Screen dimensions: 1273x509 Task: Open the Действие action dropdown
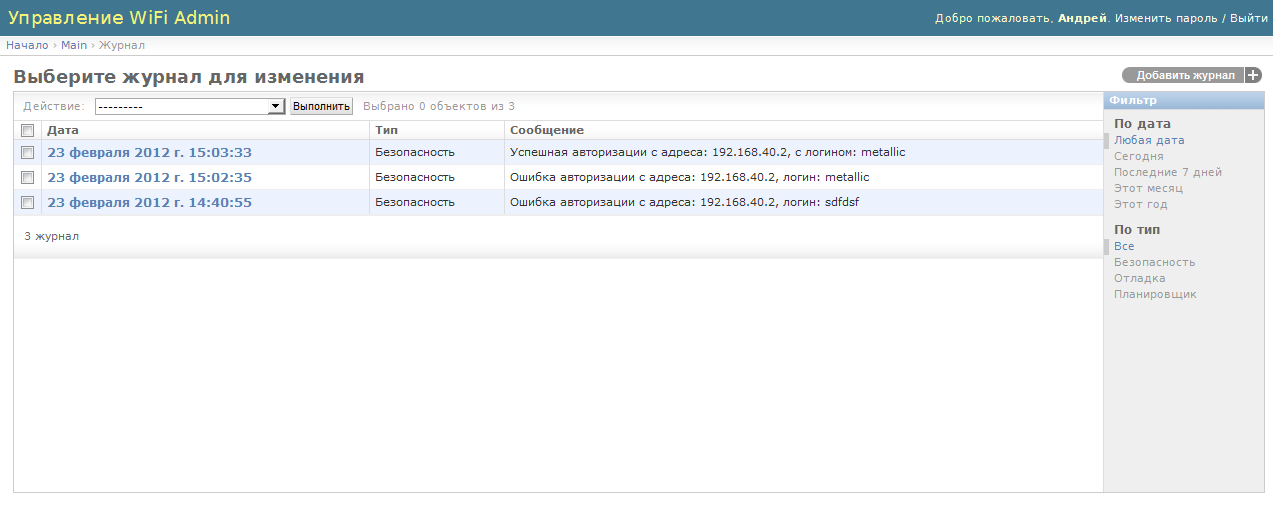click(190, 106)
